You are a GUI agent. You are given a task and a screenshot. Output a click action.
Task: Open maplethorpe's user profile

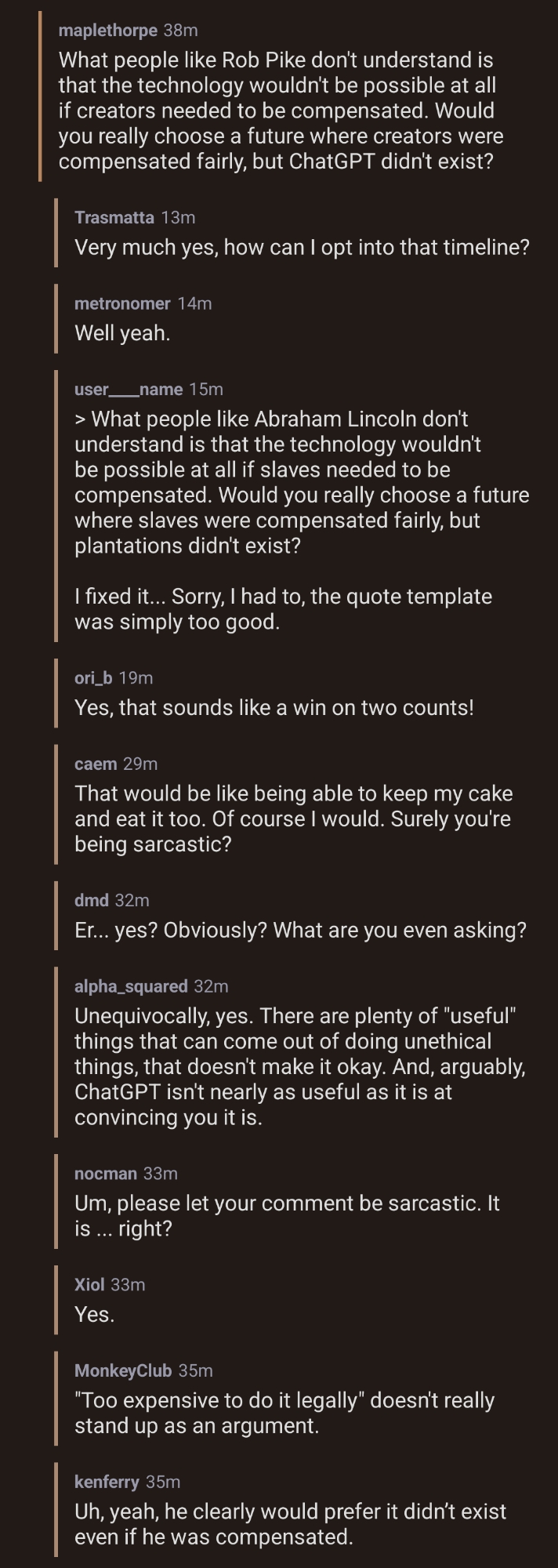[107, 31]
